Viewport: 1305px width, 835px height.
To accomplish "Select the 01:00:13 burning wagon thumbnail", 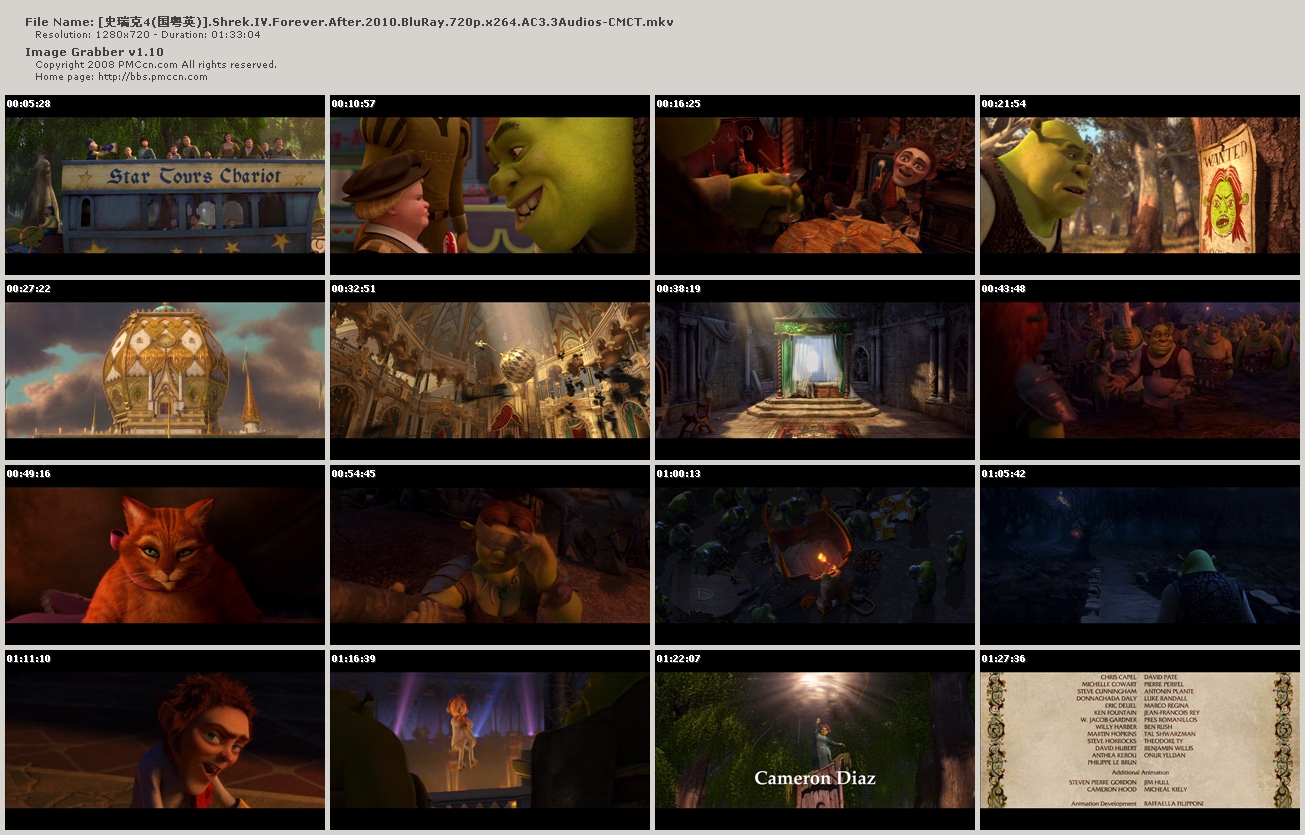I will coord(815,555).
